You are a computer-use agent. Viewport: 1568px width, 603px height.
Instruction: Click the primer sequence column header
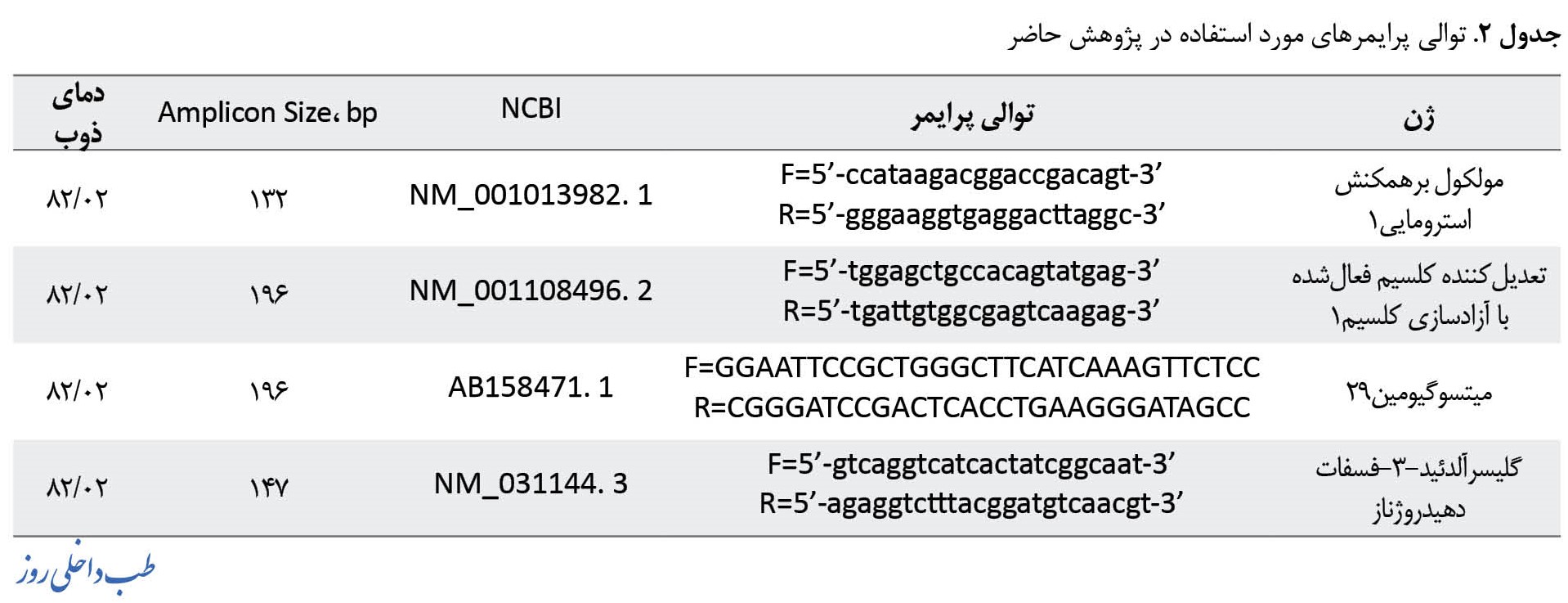(x=973, y=115)
